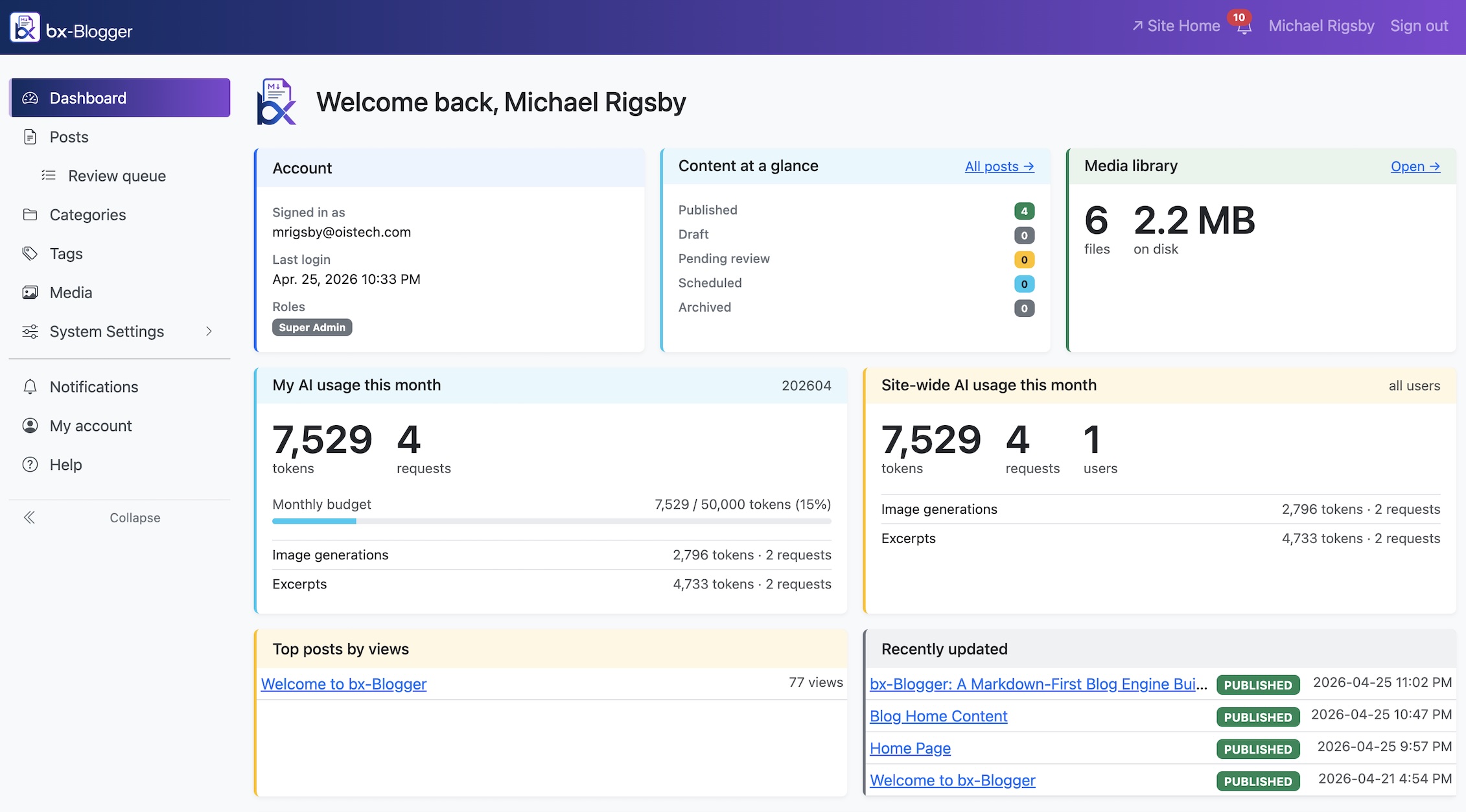The width and height of the screenshot is (1466, 812).
Task: Open the Media image icon
Action: [x=30, y=292]
